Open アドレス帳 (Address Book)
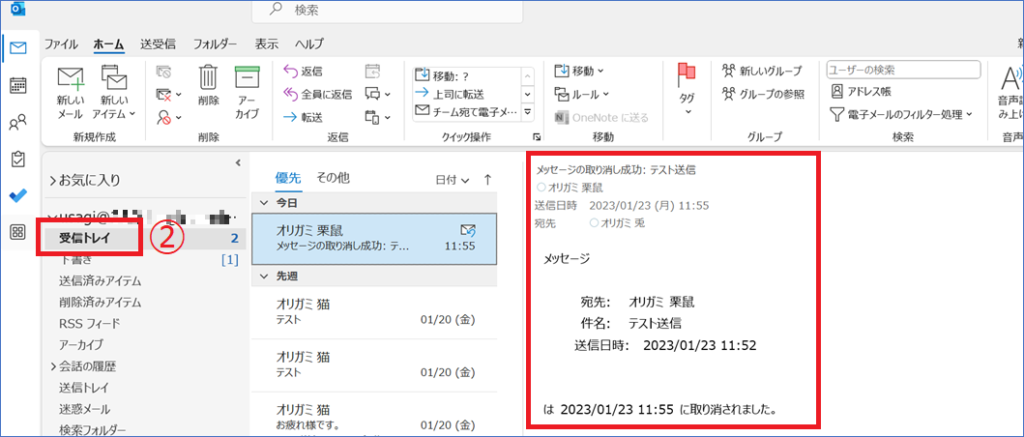The width and height of the screenshot is (1024, 437). pos(862,91)
